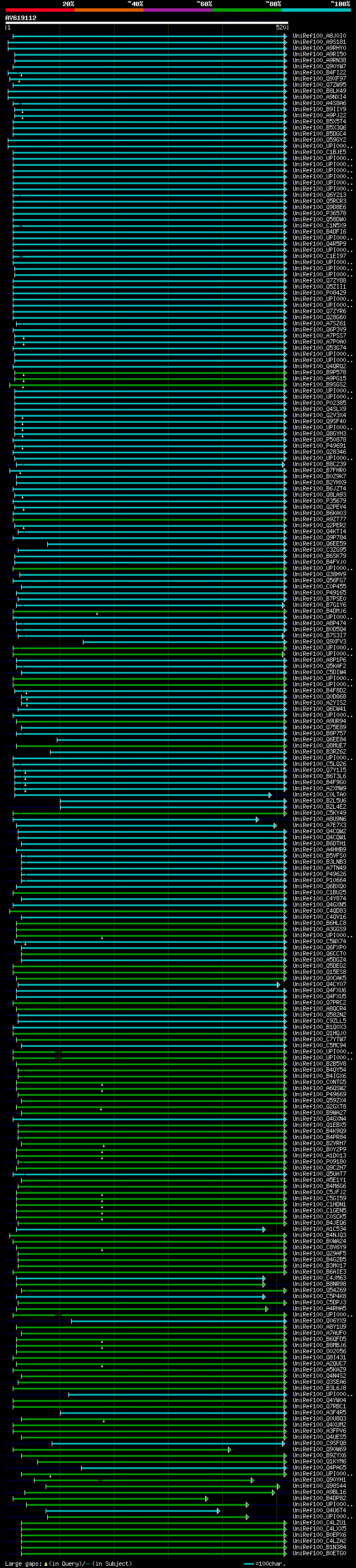Select the UniRef100_P10664 label
This screenshot has height=1568, width=356.
(x=319, y=879)
